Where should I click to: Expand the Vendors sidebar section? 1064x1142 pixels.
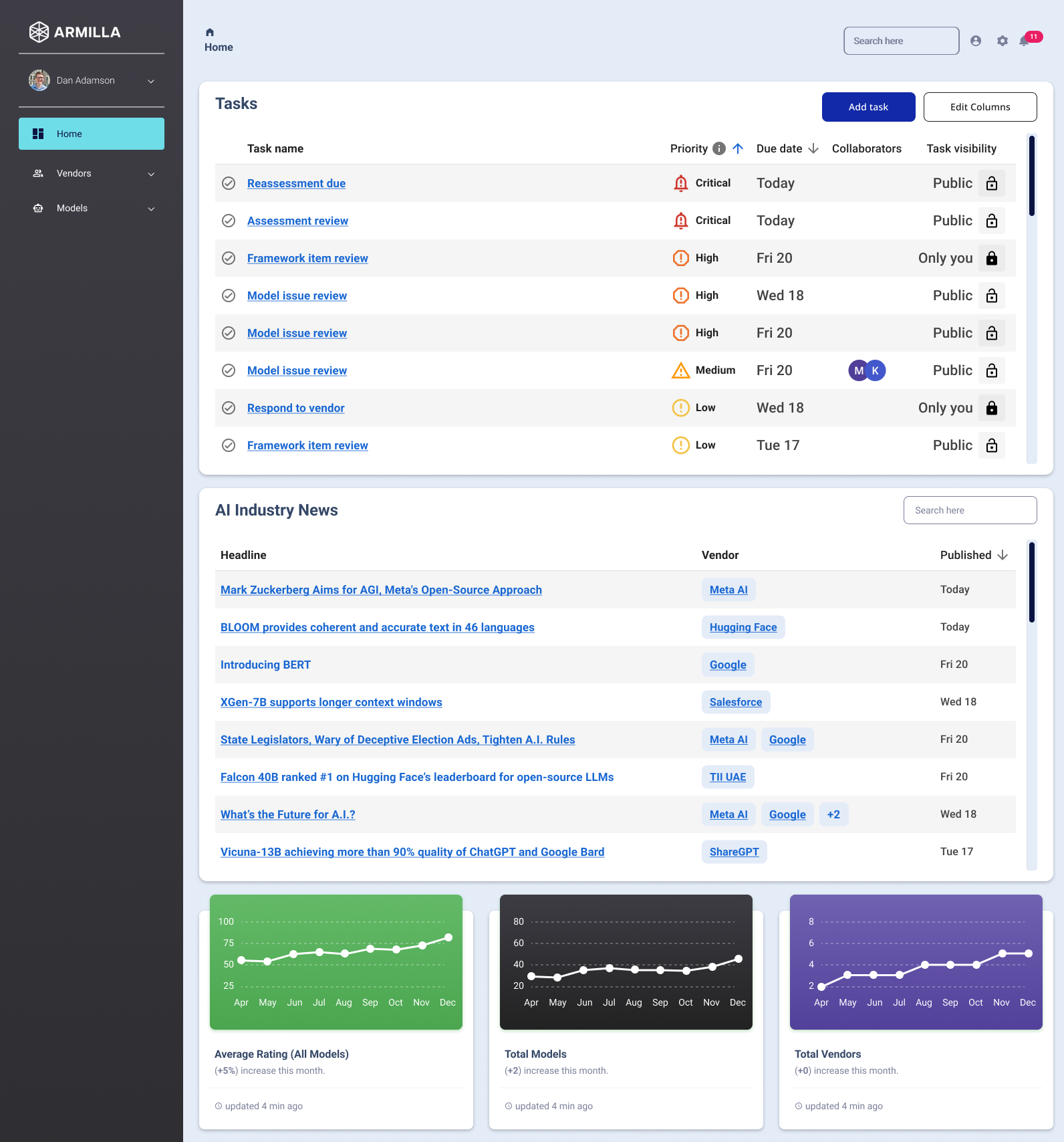coord(151,174)
